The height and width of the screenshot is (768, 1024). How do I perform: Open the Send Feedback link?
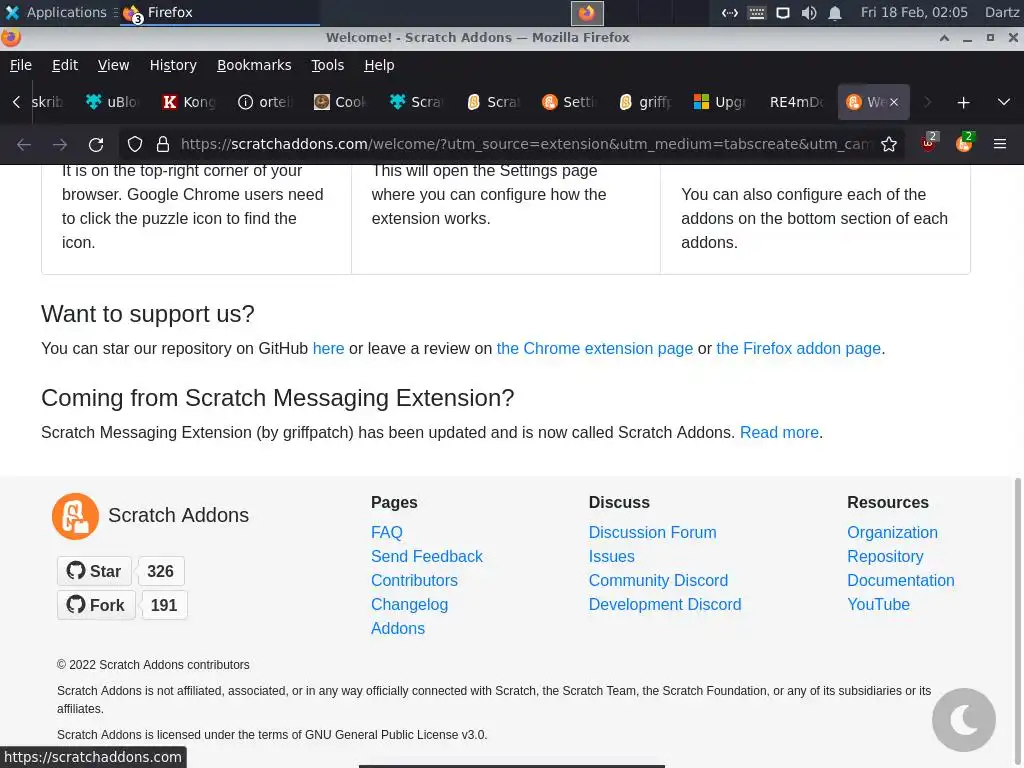(x=426, y=557)
